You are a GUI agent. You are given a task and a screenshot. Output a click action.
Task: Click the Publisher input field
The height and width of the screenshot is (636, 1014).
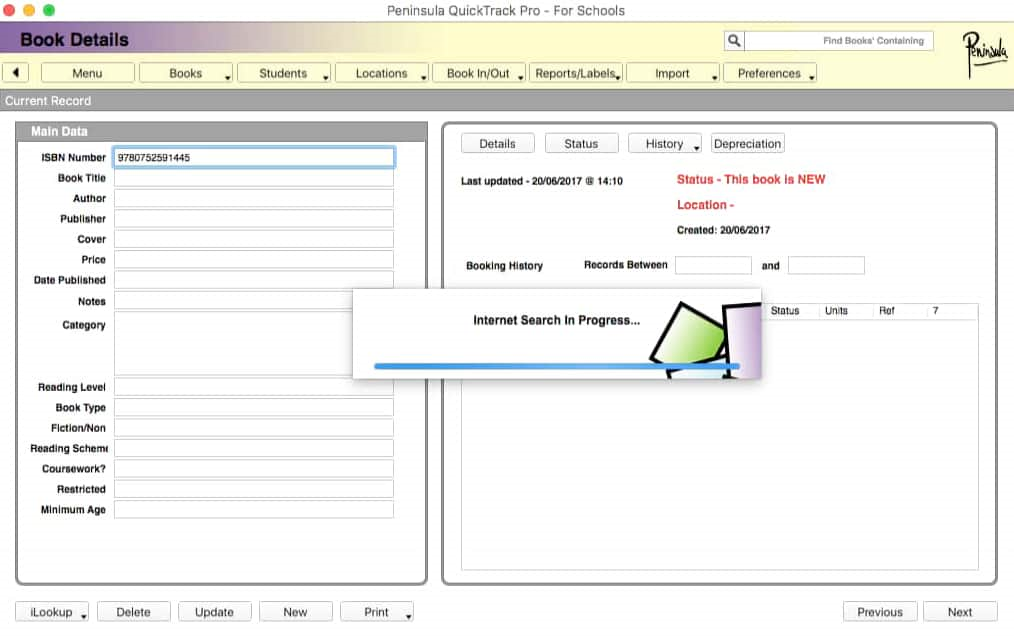(254, 219)
